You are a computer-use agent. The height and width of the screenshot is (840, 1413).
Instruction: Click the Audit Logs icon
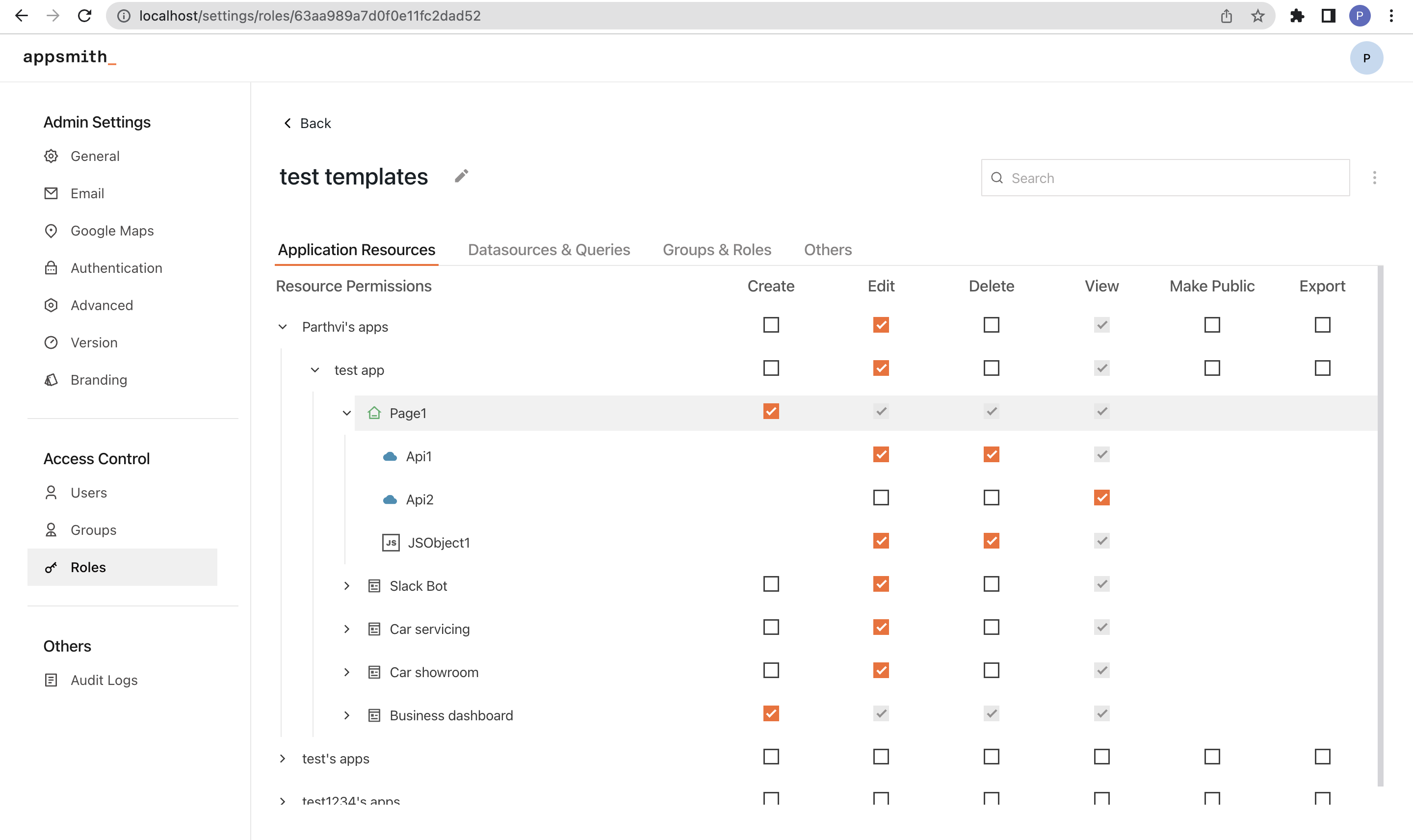[x=51, y=680]
